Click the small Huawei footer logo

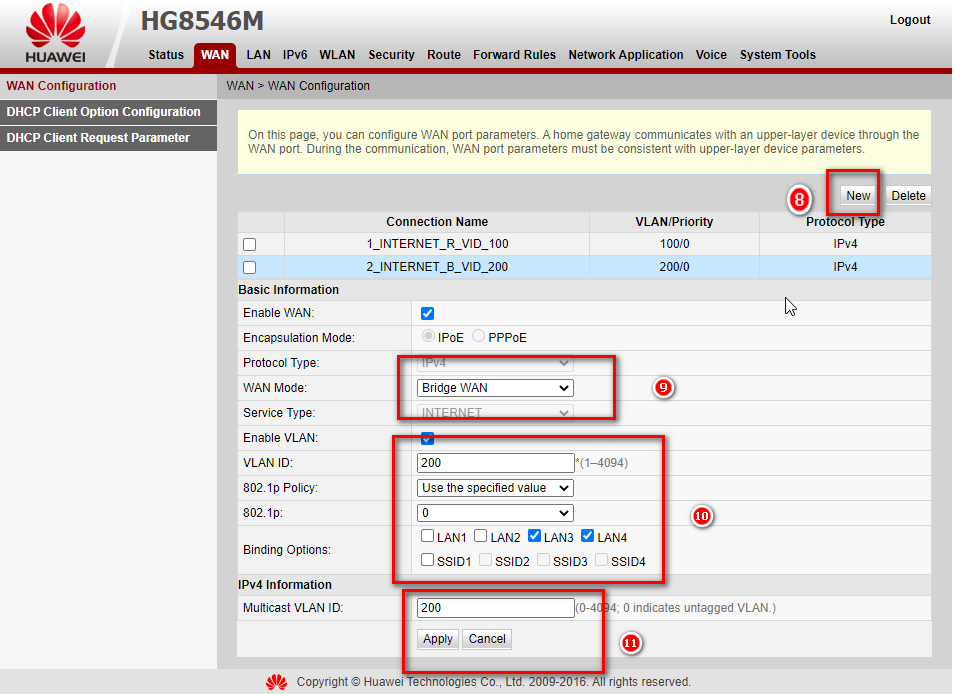tap(276, 682)
